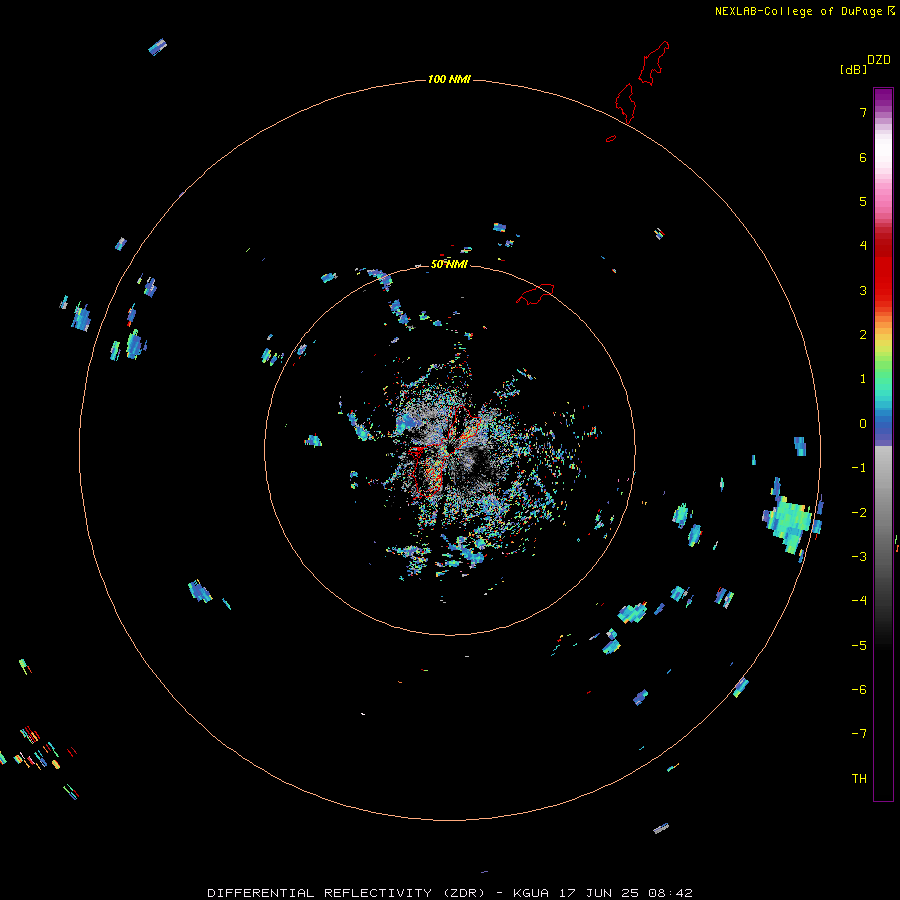Click the 7 value on the color scale

[863, 112]
